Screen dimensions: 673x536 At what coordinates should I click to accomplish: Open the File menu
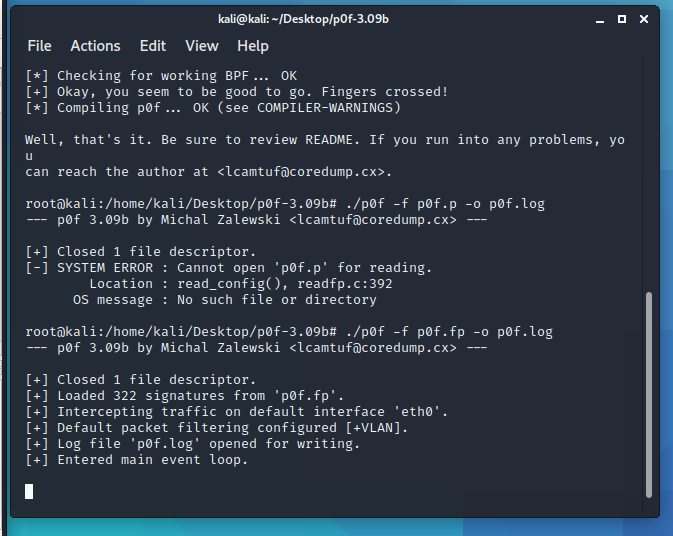coord(40,46)
